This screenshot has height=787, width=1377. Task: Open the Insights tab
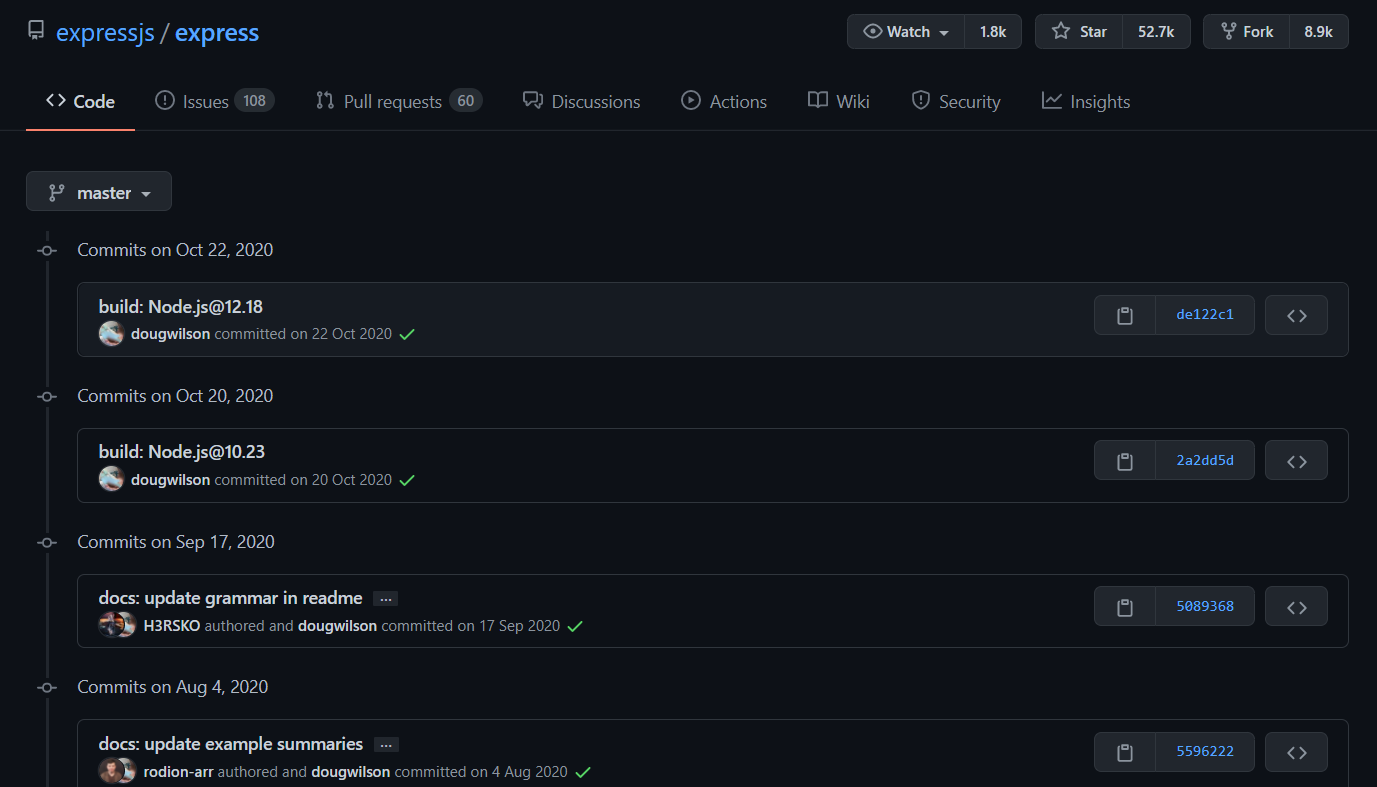[1086, 101]
